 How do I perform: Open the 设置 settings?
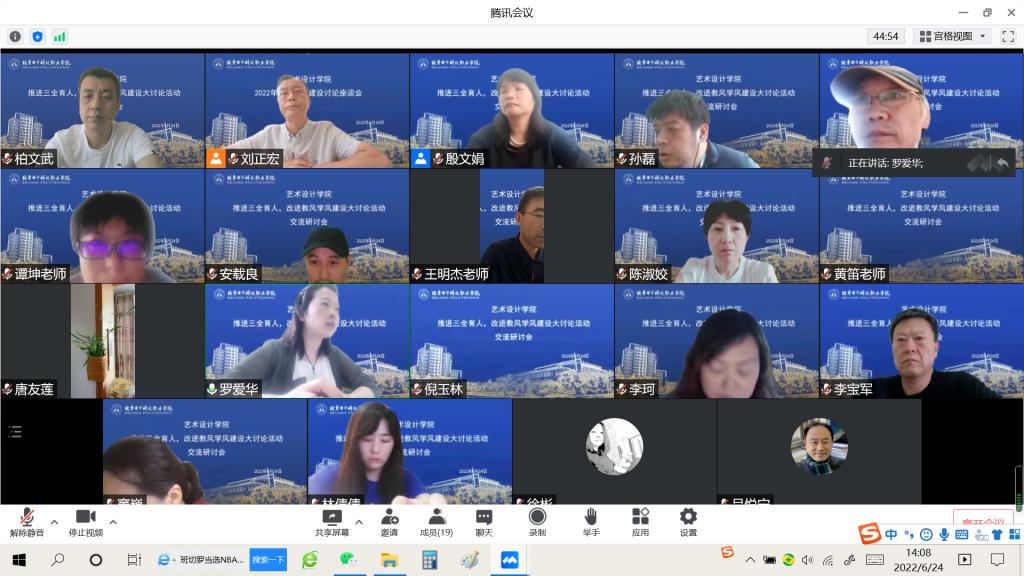tap(688, 522)
